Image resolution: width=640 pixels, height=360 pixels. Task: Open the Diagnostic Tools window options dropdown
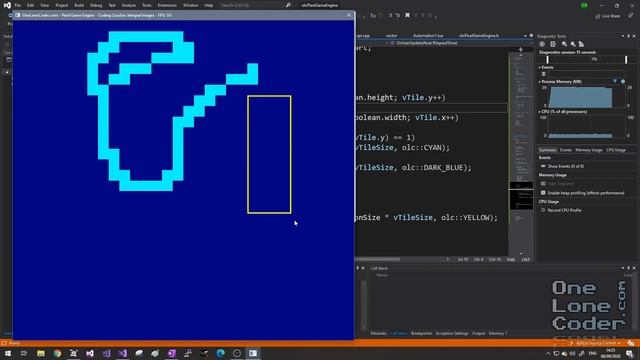point(623,36)
